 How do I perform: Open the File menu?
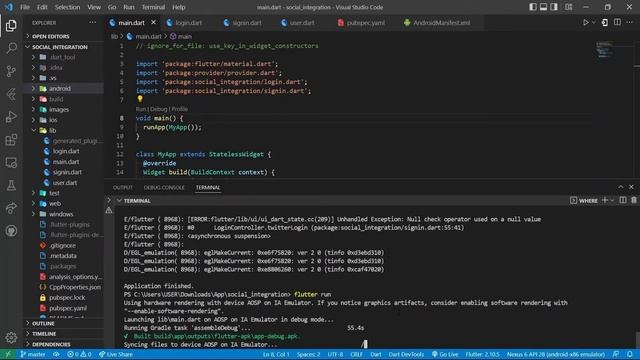click(25, 7)
